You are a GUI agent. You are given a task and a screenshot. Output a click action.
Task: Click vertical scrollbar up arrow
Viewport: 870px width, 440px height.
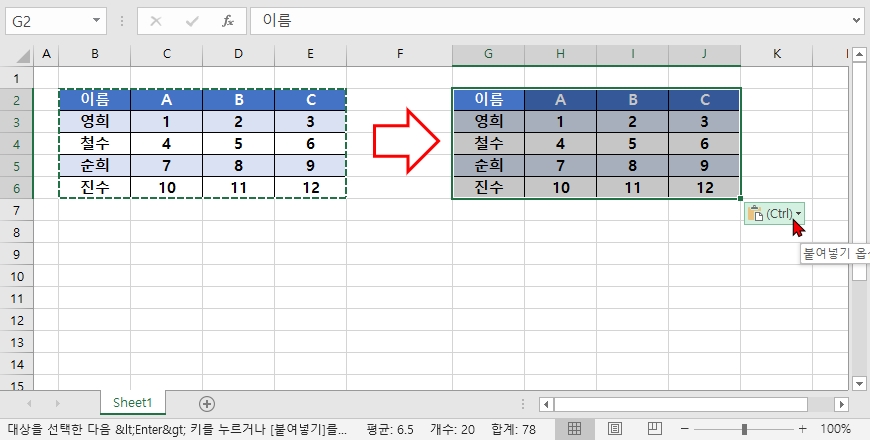coord(859,54)
